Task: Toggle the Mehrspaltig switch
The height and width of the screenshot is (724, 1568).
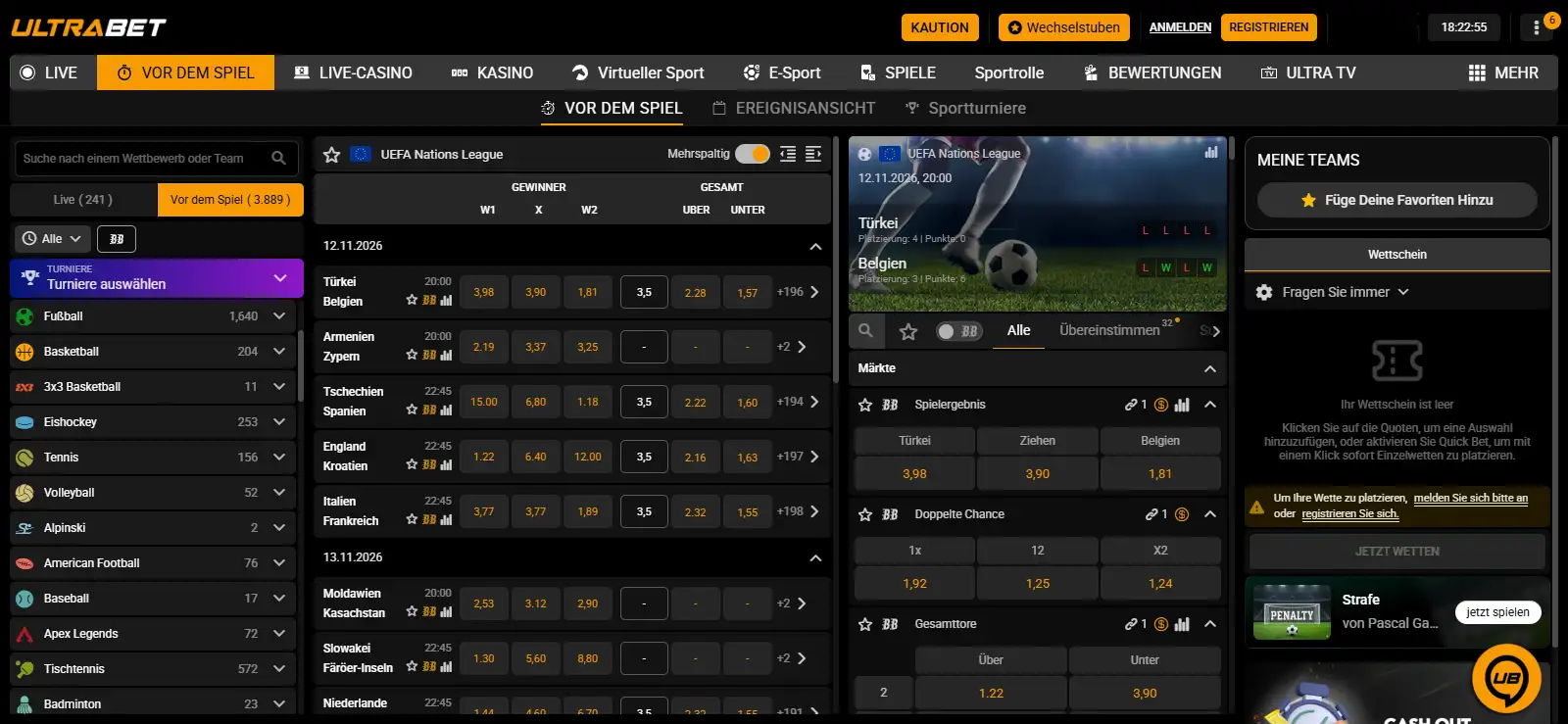Action: (x=753, y=154)
